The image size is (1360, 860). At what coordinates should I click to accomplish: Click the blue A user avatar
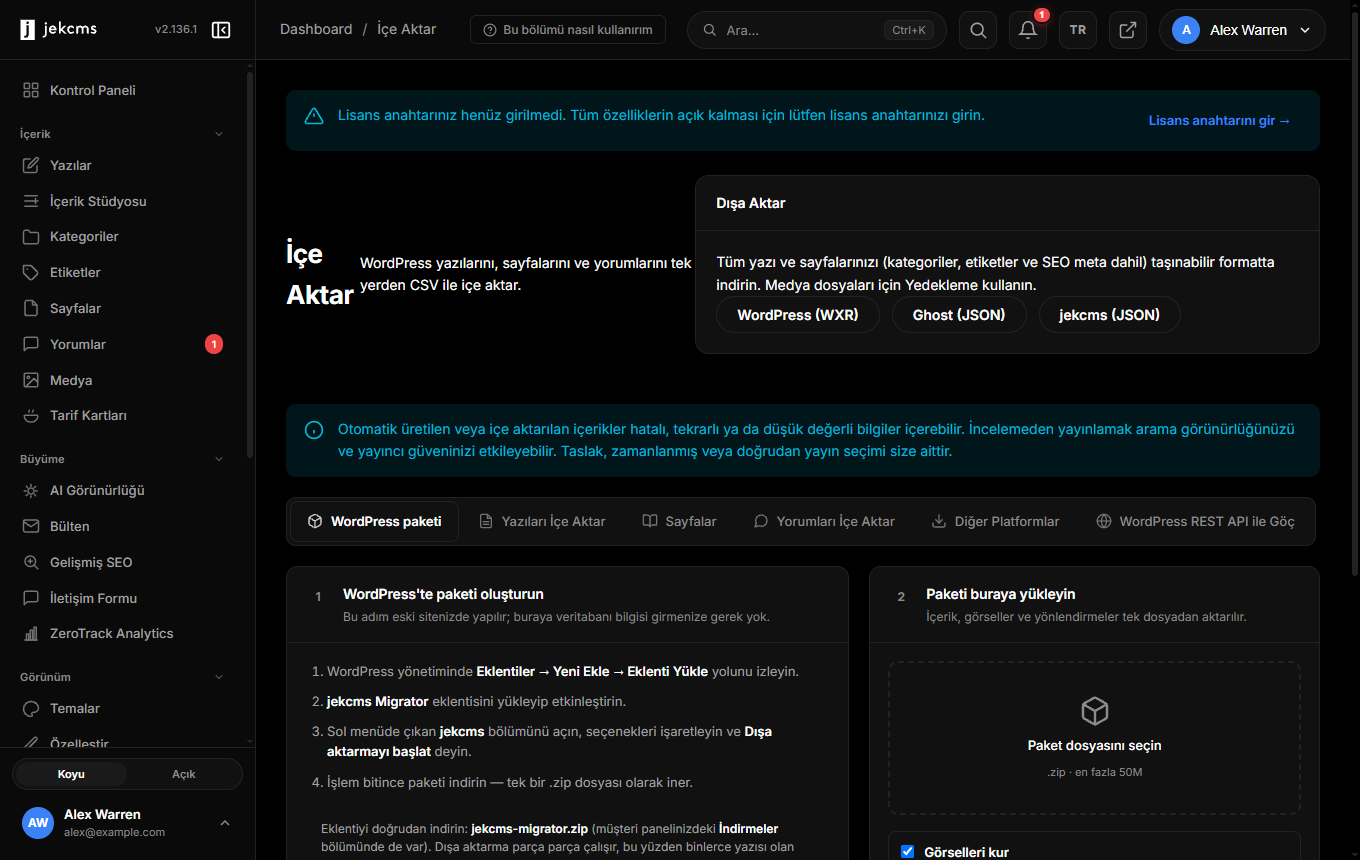(1186, 30)
